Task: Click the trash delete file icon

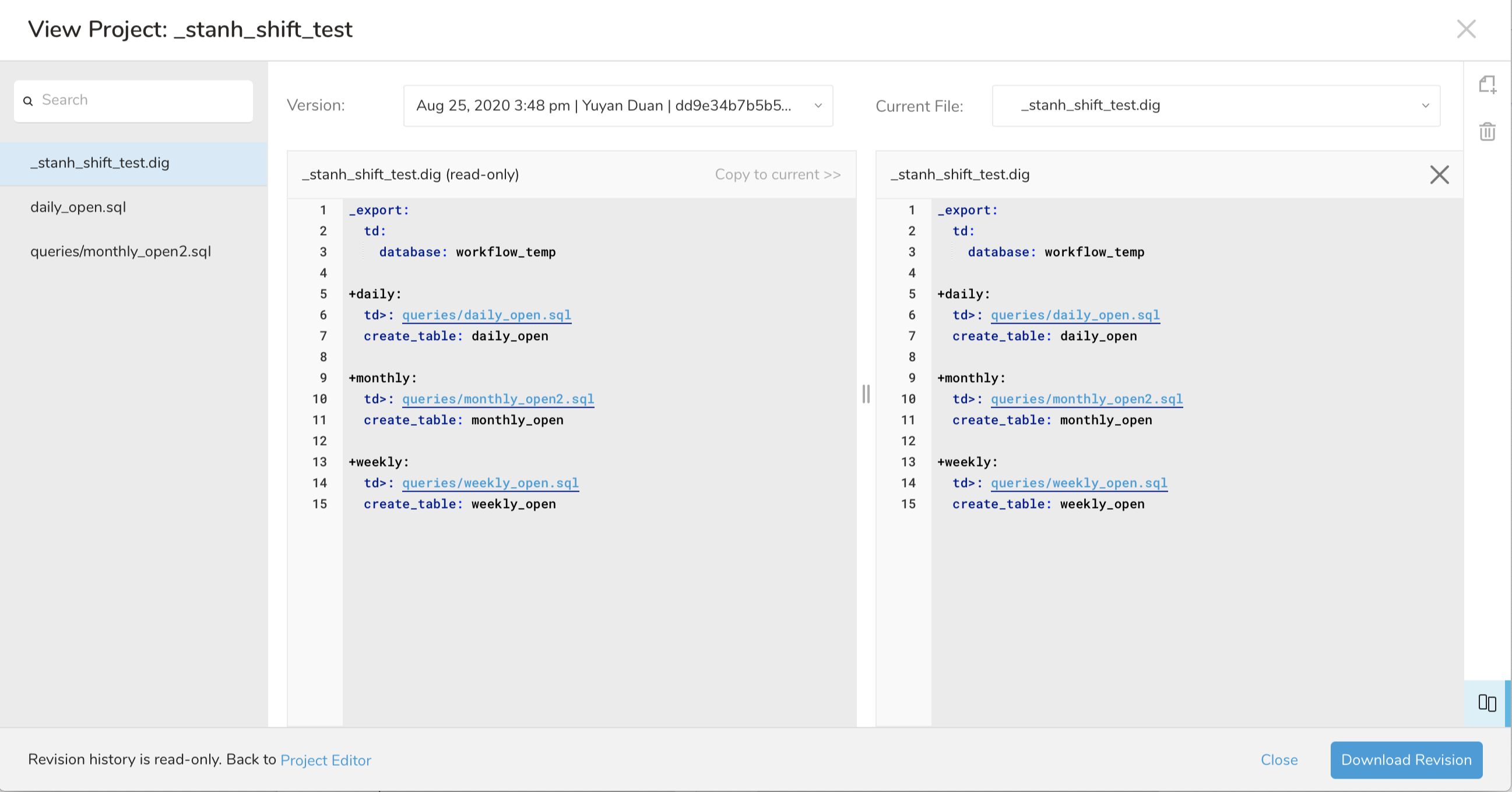Action: coord(1487,131)
